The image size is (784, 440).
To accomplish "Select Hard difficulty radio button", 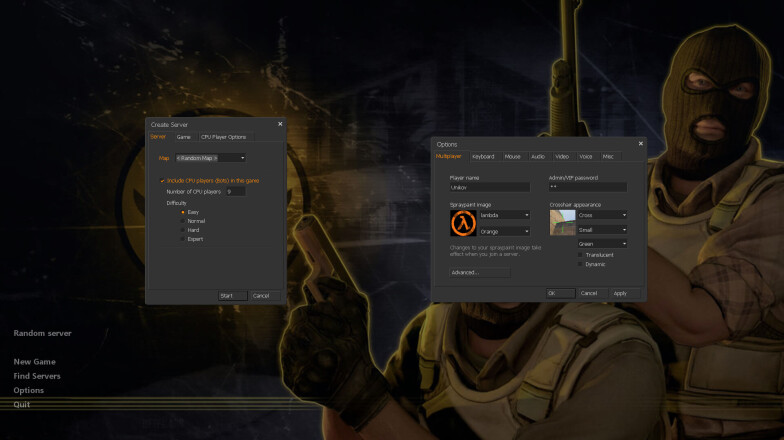I will coord(182,230).
